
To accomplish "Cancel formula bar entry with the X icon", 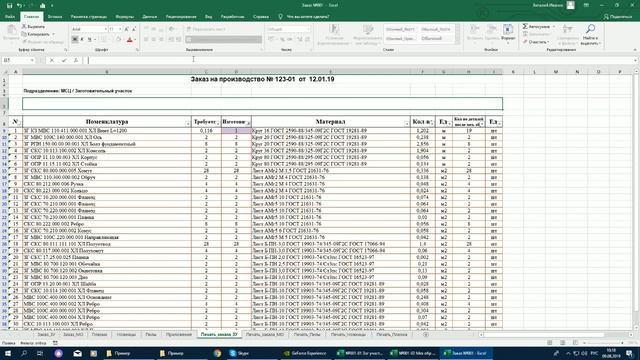I will (x=52, y=60).
